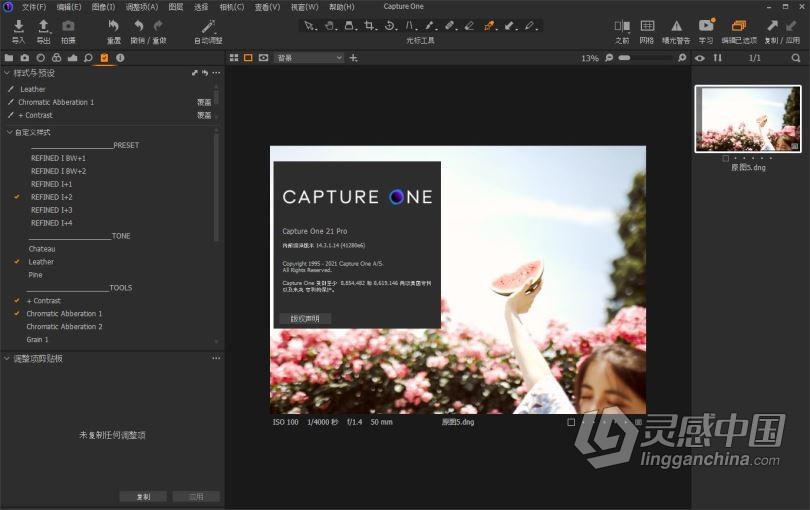The height and width of the screenshot is (510, 810).
Task: Open the Details magnifier tool tab
Action: 88,58
